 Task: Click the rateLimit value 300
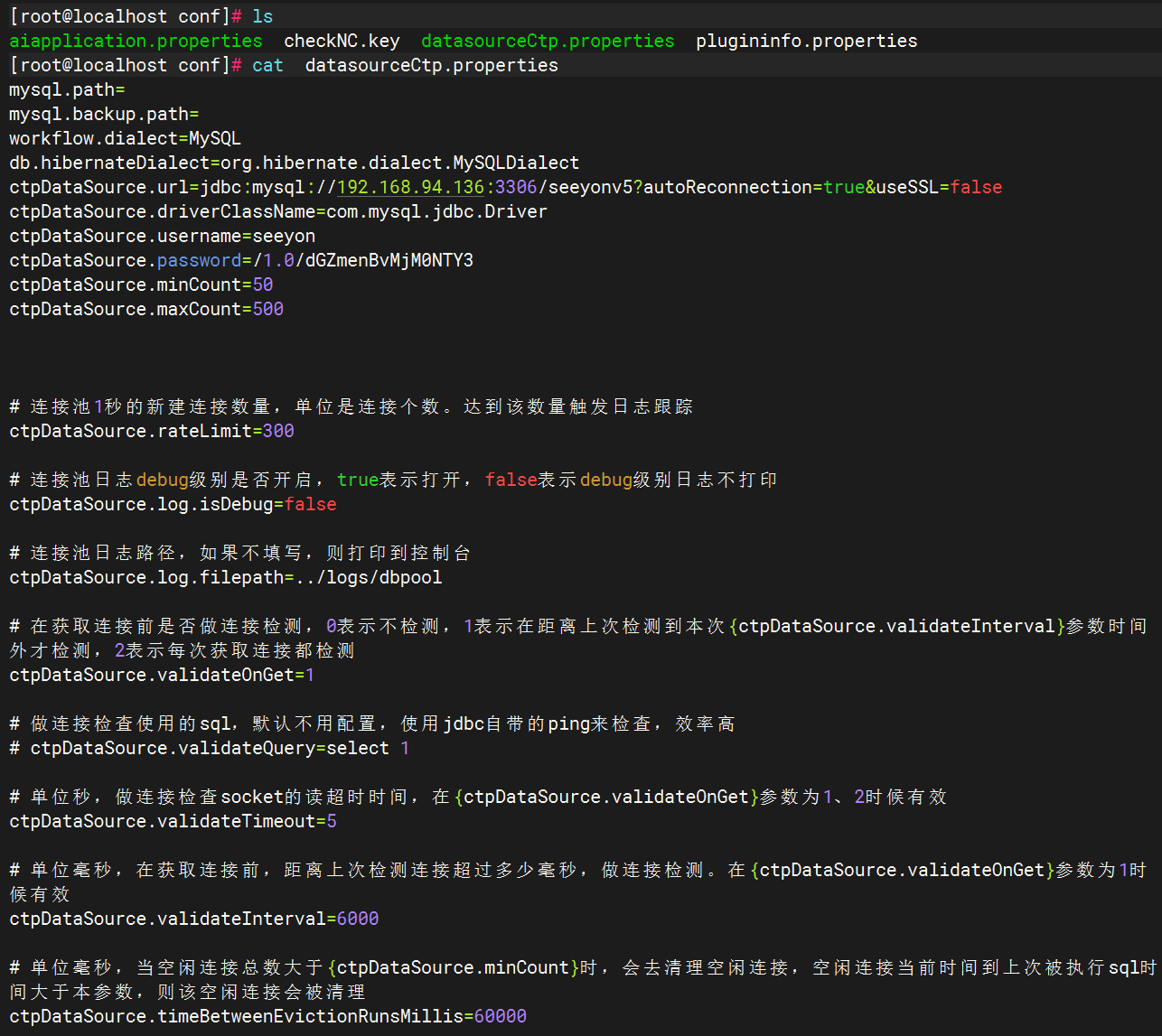(278, 431)
